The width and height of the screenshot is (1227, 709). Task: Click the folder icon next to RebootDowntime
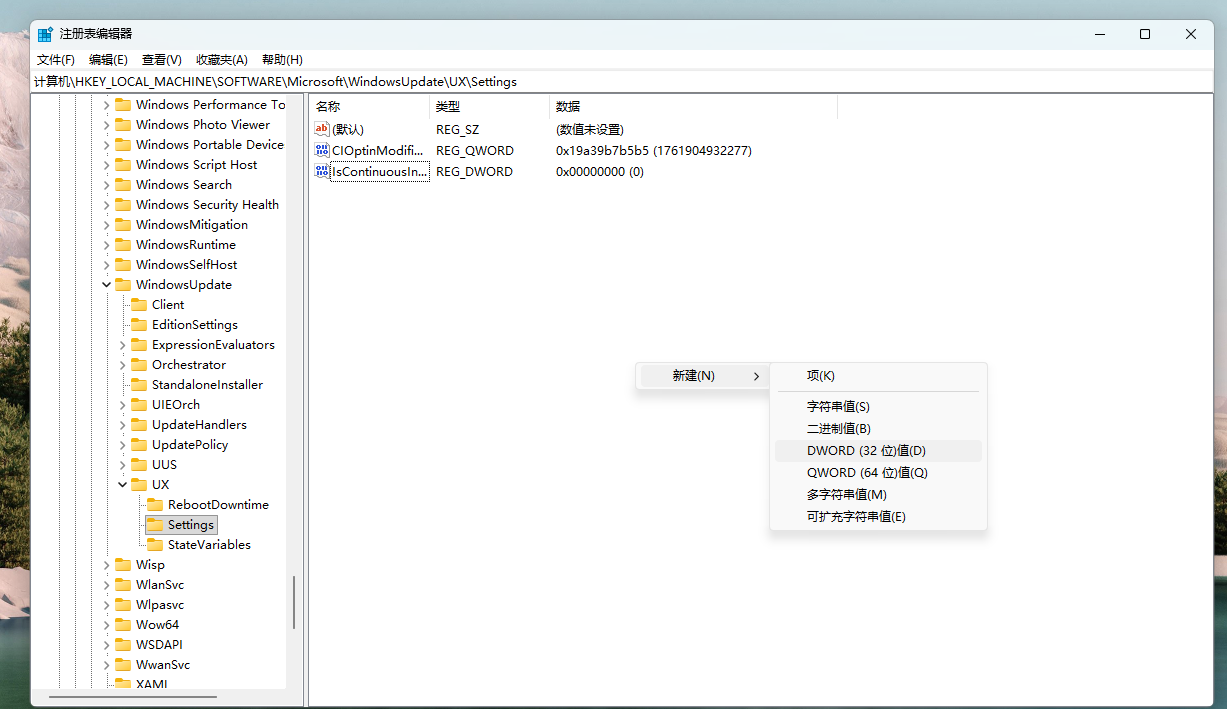tap(155, 505)
